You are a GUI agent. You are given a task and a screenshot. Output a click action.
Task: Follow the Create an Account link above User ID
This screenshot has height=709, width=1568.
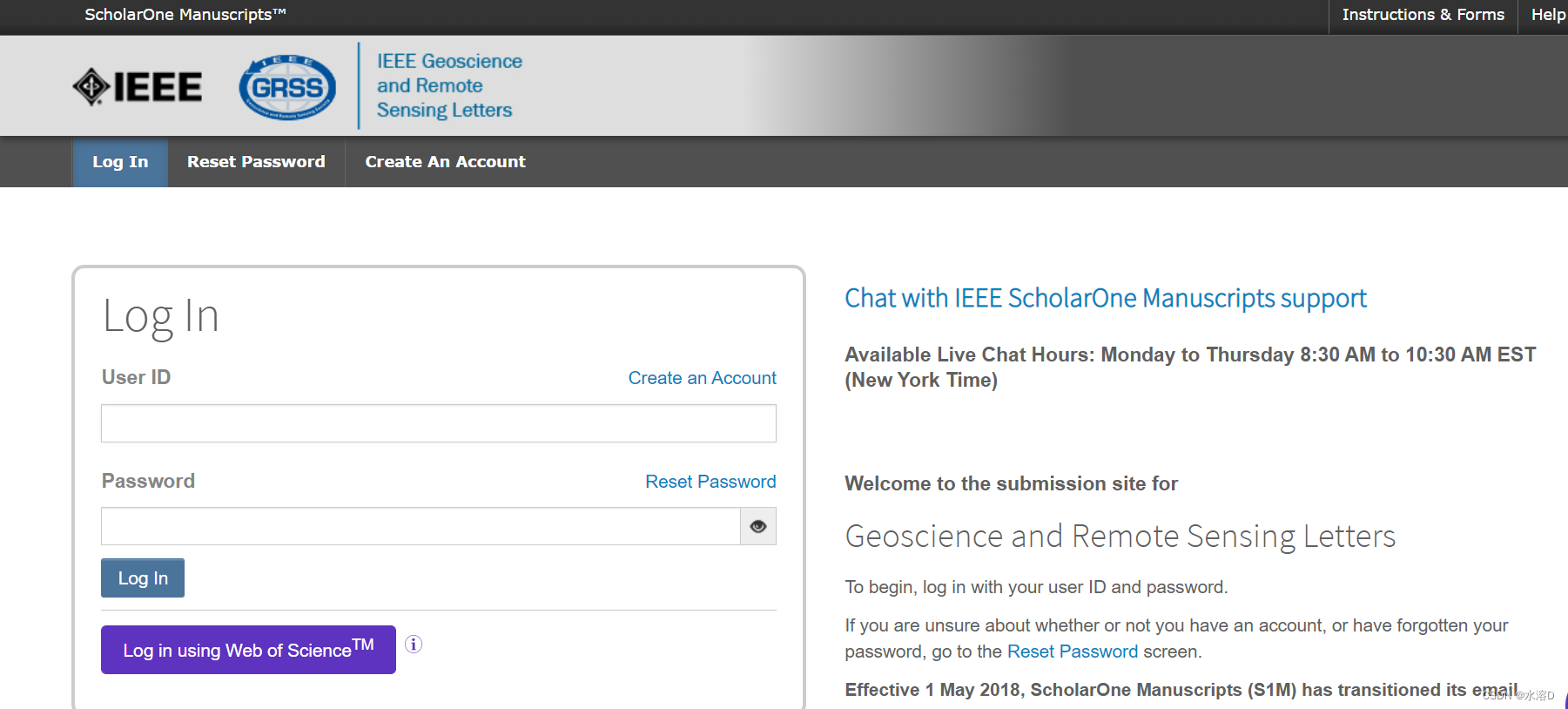703,378
